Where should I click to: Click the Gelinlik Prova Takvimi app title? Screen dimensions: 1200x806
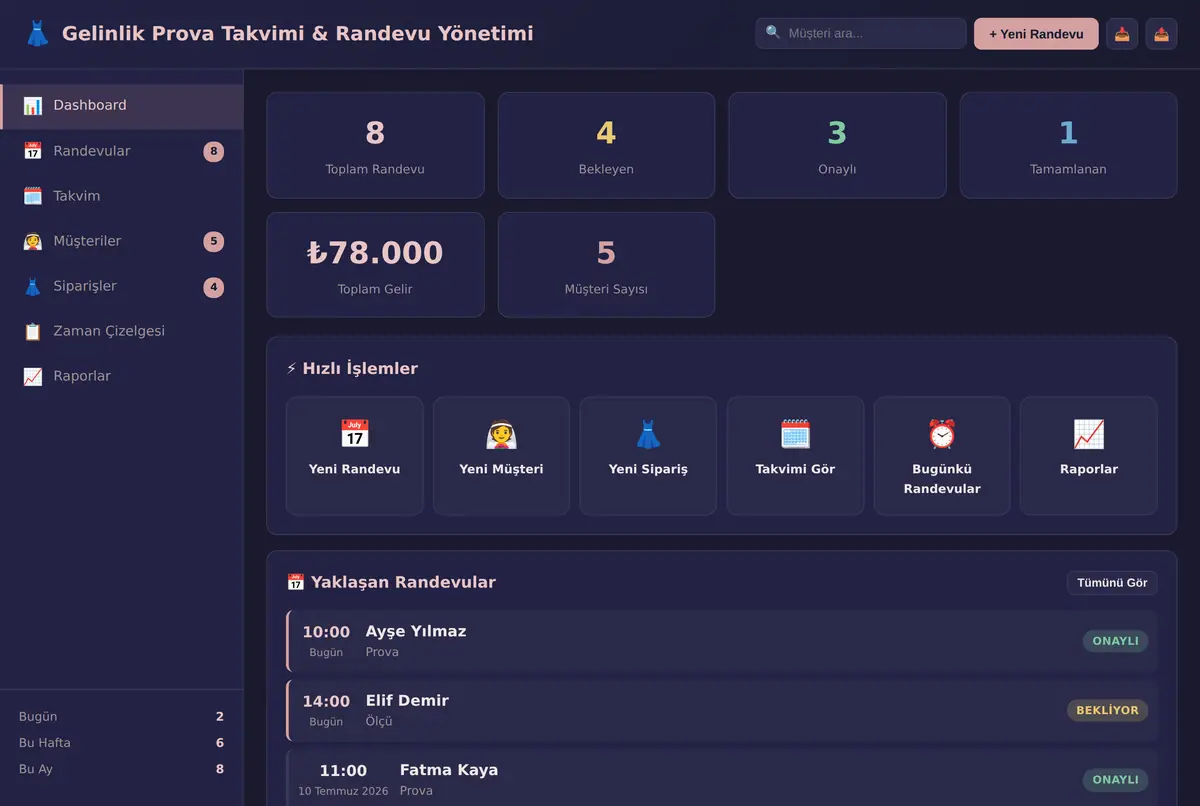[x=298, y=34]
